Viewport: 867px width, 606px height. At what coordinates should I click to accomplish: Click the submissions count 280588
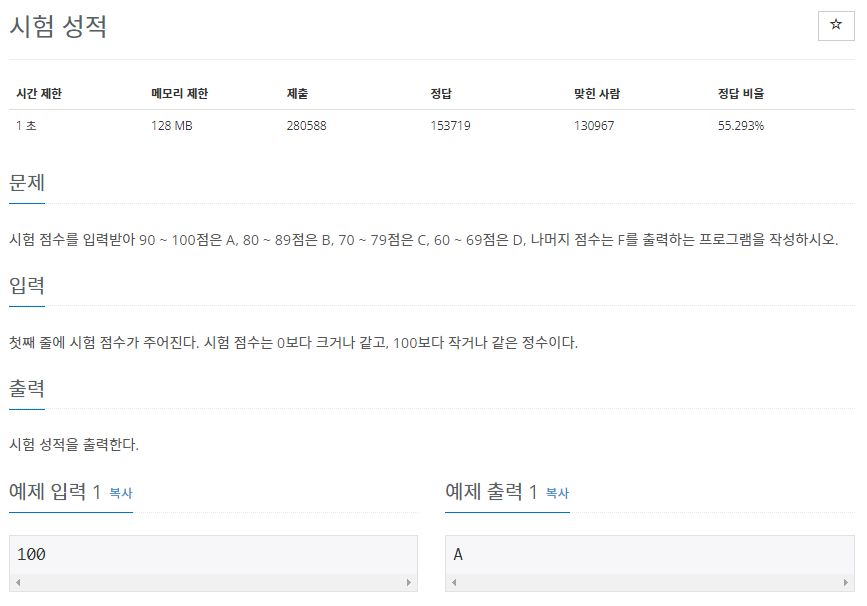click(306, 126)
